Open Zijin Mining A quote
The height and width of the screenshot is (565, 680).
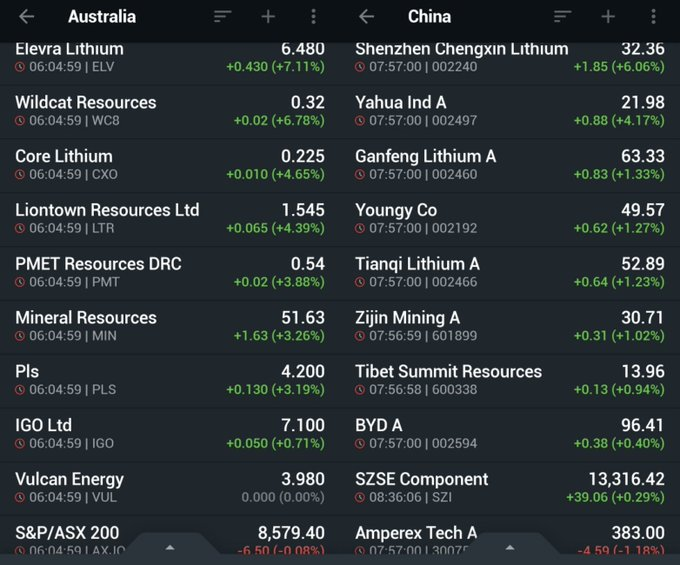510,327
